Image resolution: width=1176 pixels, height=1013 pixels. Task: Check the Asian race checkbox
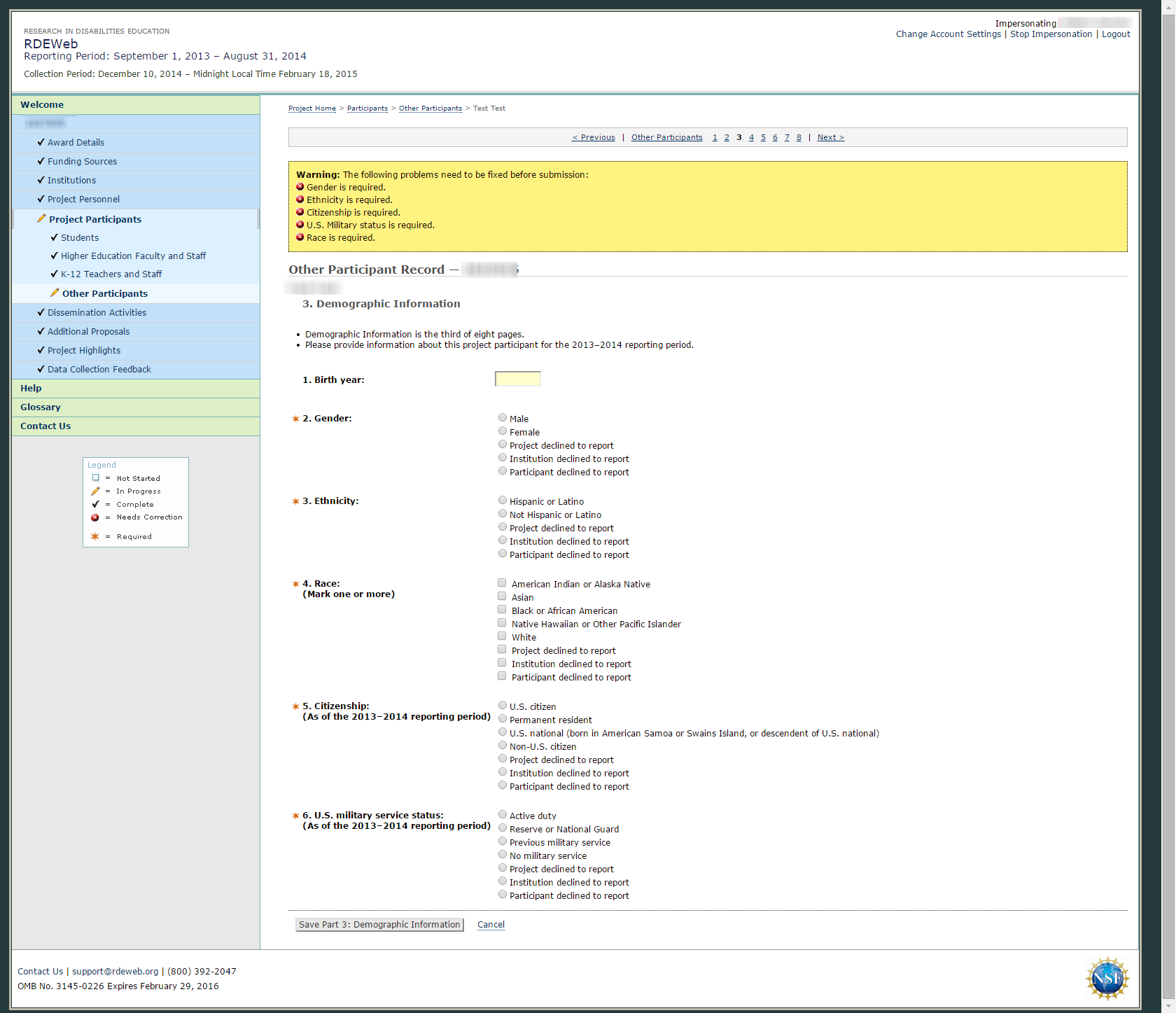tap(502, 596)
